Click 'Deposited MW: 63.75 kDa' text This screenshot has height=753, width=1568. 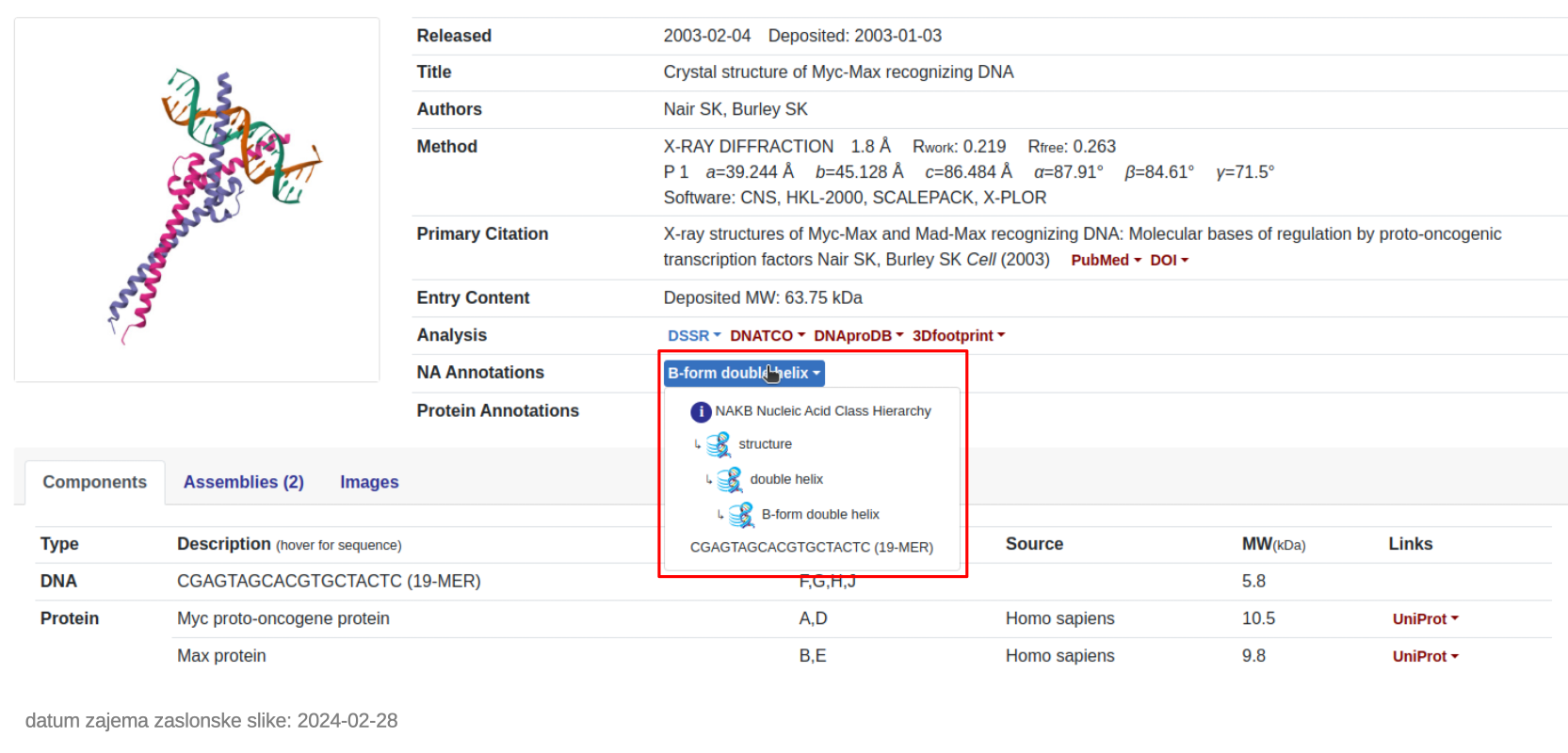(763, 298)
